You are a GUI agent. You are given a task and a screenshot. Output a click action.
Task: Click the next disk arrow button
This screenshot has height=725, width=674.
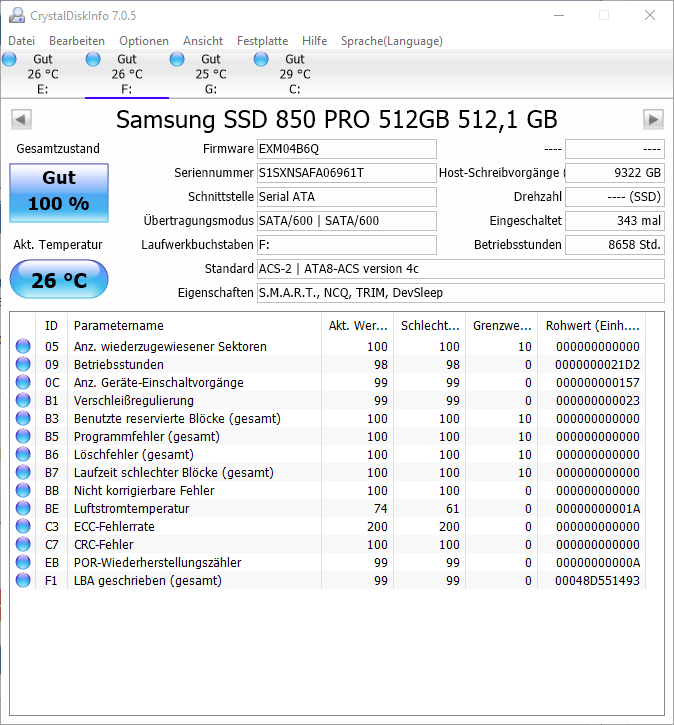pyautogui.click(x=653, y=120)
